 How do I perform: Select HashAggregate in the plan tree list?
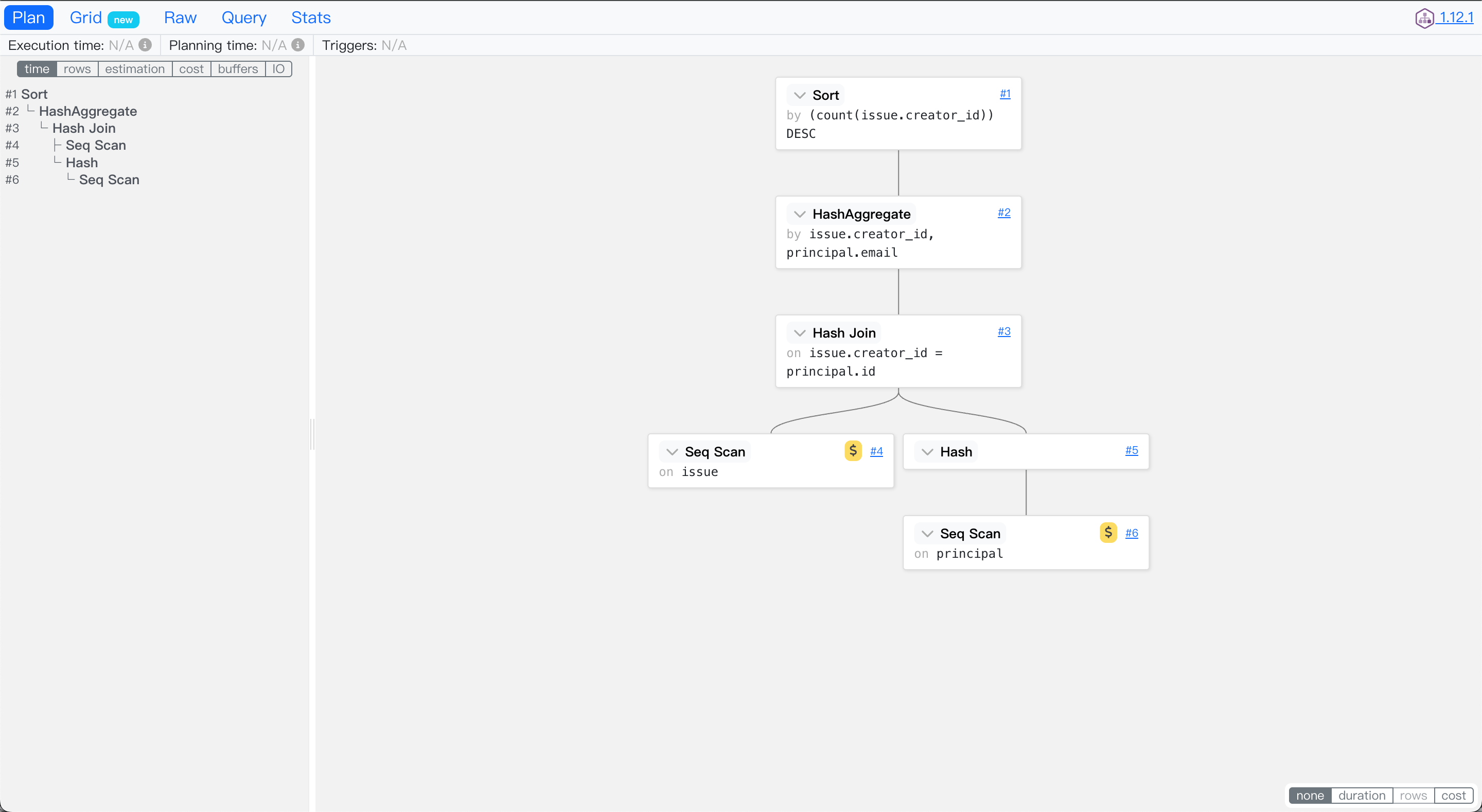tap(87, 111)
